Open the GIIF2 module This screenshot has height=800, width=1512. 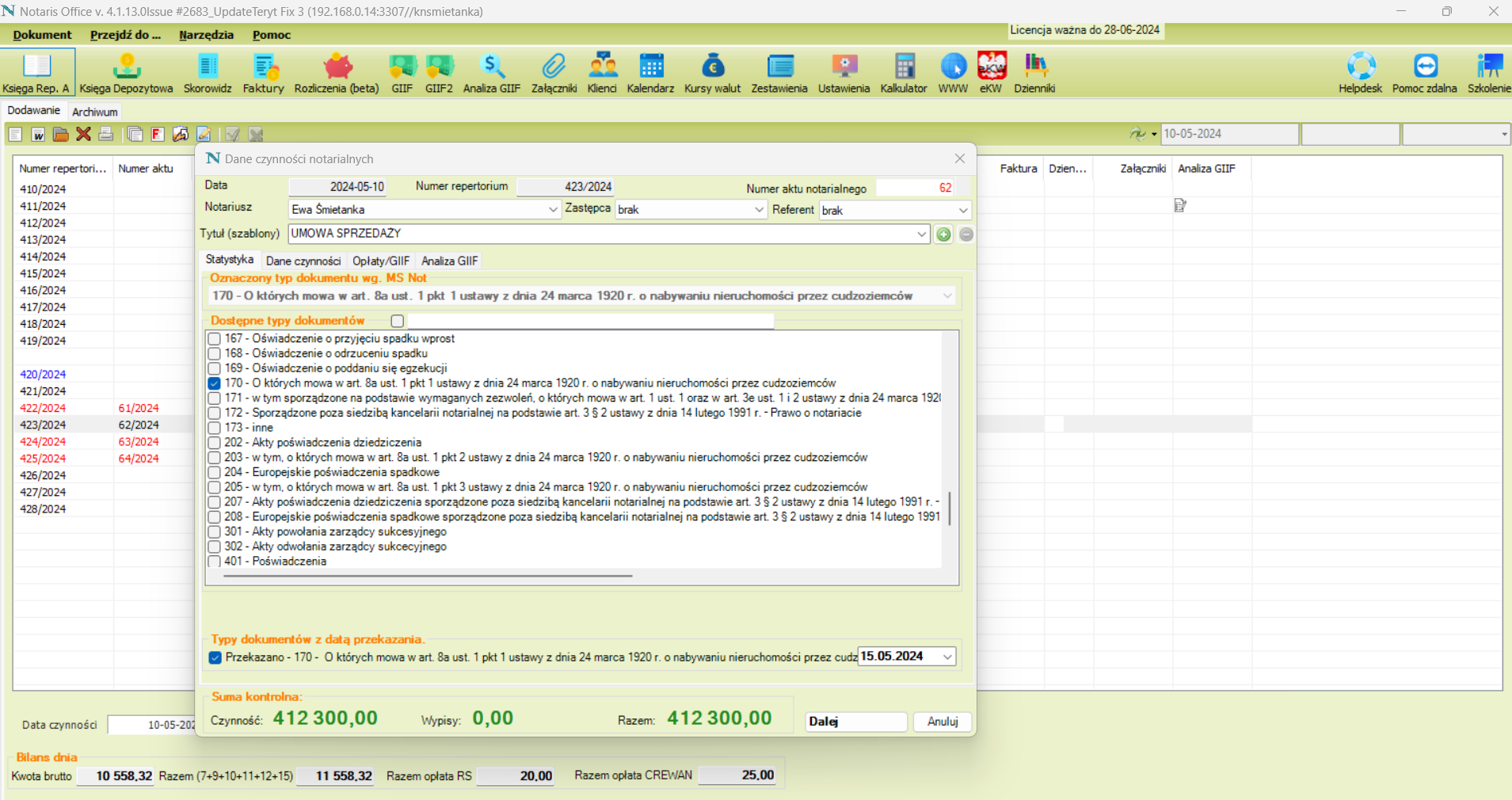[440, 72]
